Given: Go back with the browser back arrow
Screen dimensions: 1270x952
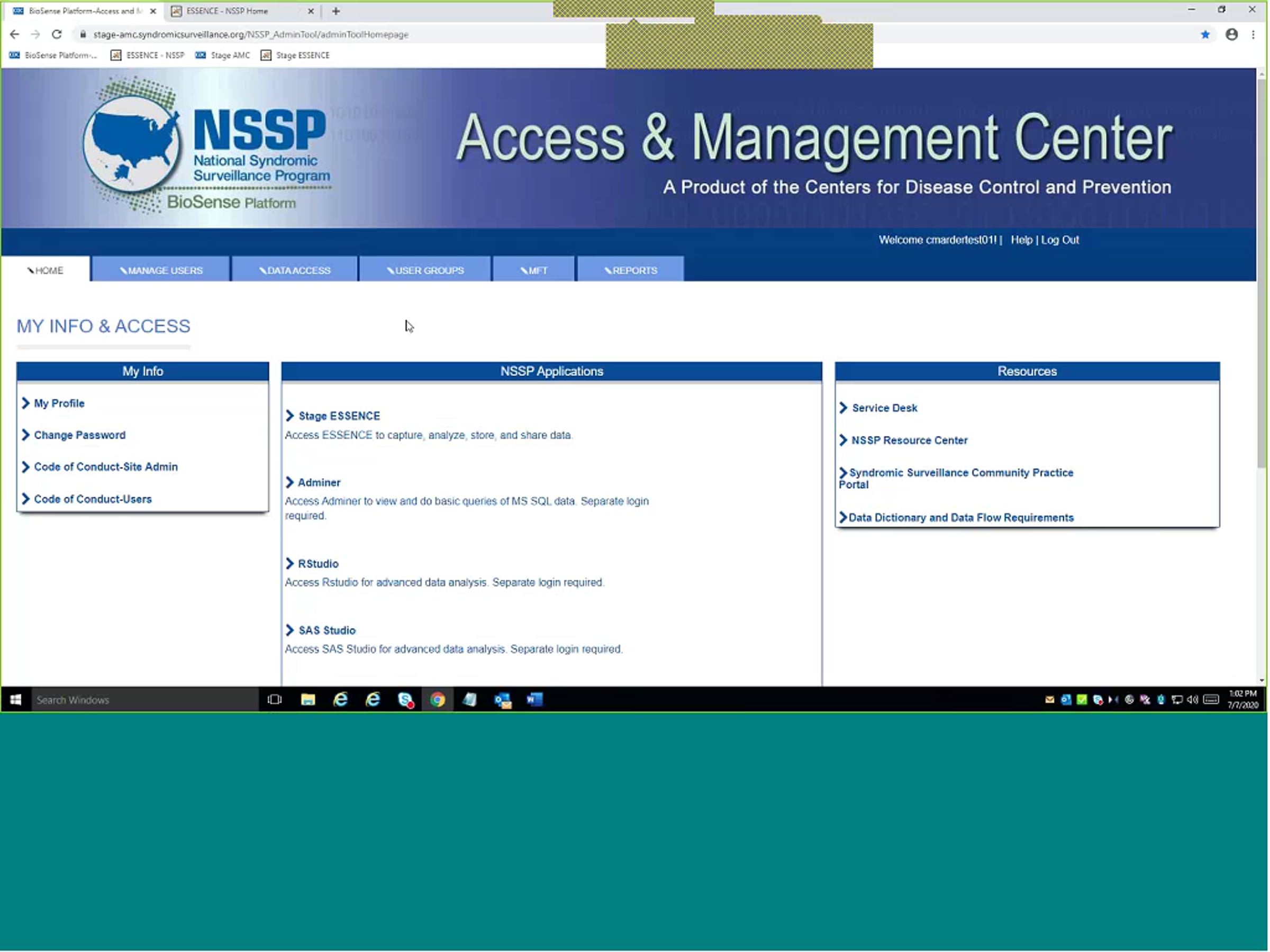Looking at the screenshot, I should 14,34.
